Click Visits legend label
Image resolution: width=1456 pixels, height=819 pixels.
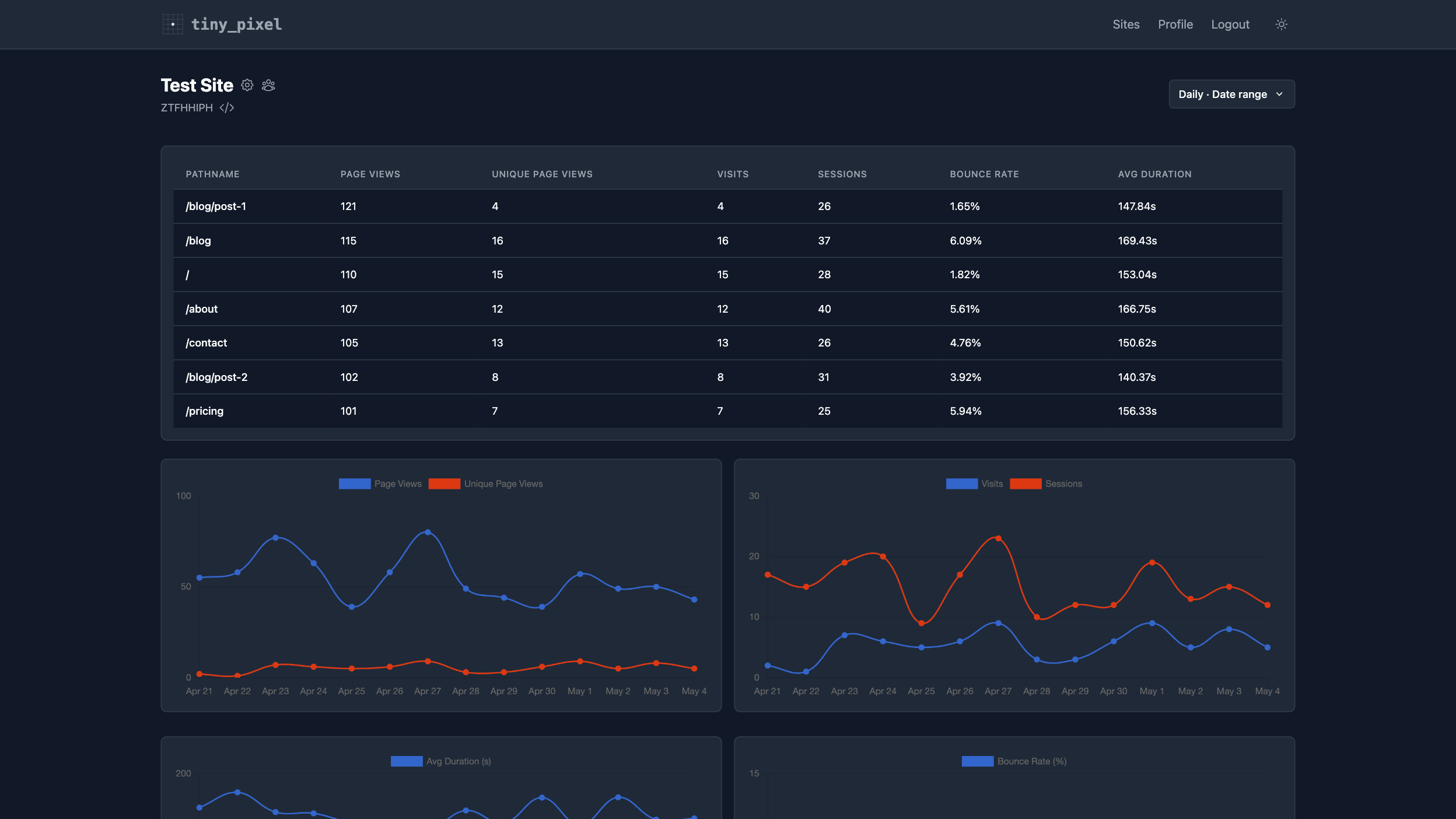[992, 484]
